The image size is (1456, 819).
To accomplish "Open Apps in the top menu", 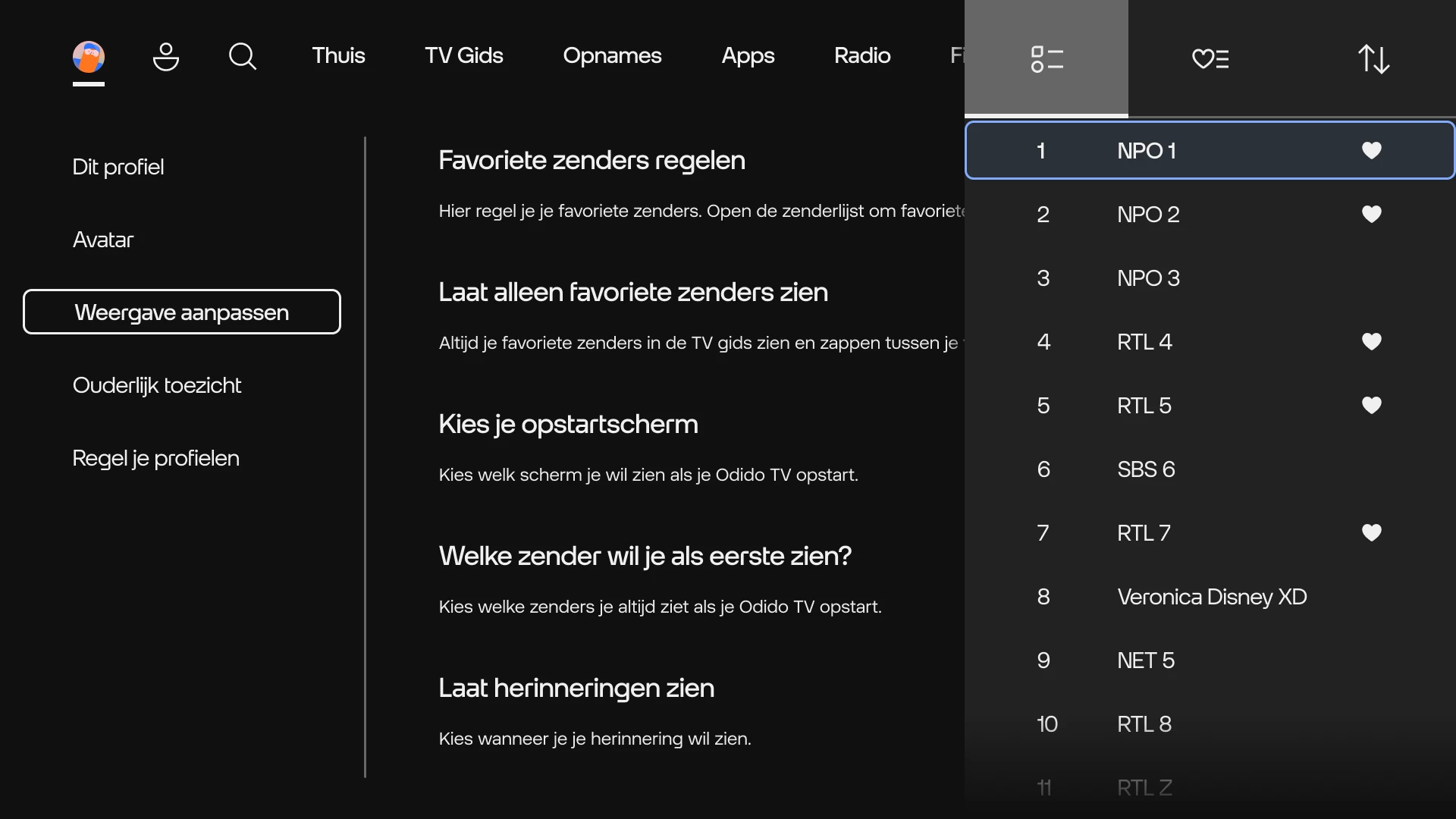I will tap(748, 55).
